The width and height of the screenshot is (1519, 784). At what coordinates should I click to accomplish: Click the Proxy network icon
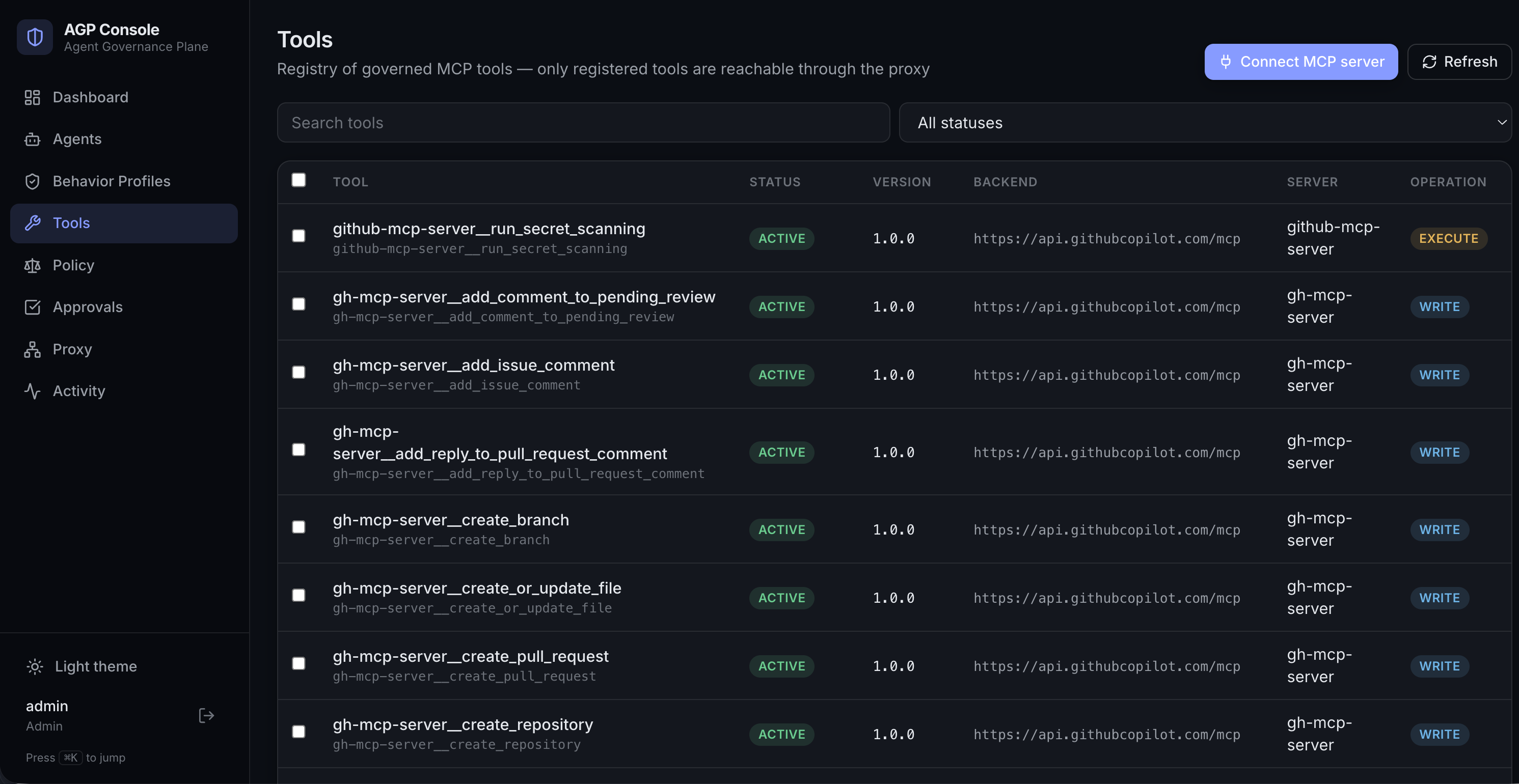33,350
